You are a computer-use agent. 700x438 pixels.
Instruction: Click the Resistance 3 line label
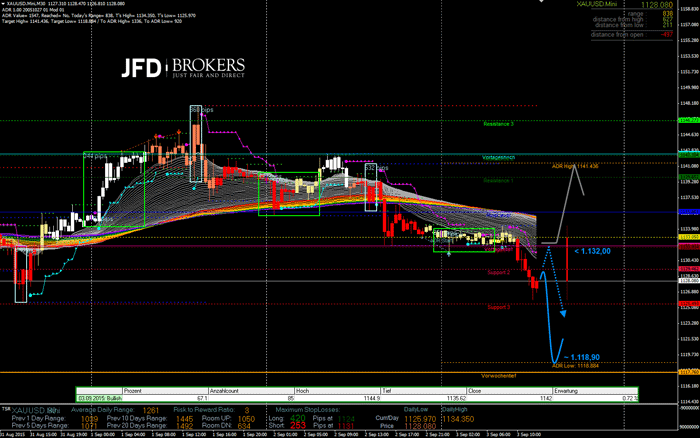pos(498,124)
